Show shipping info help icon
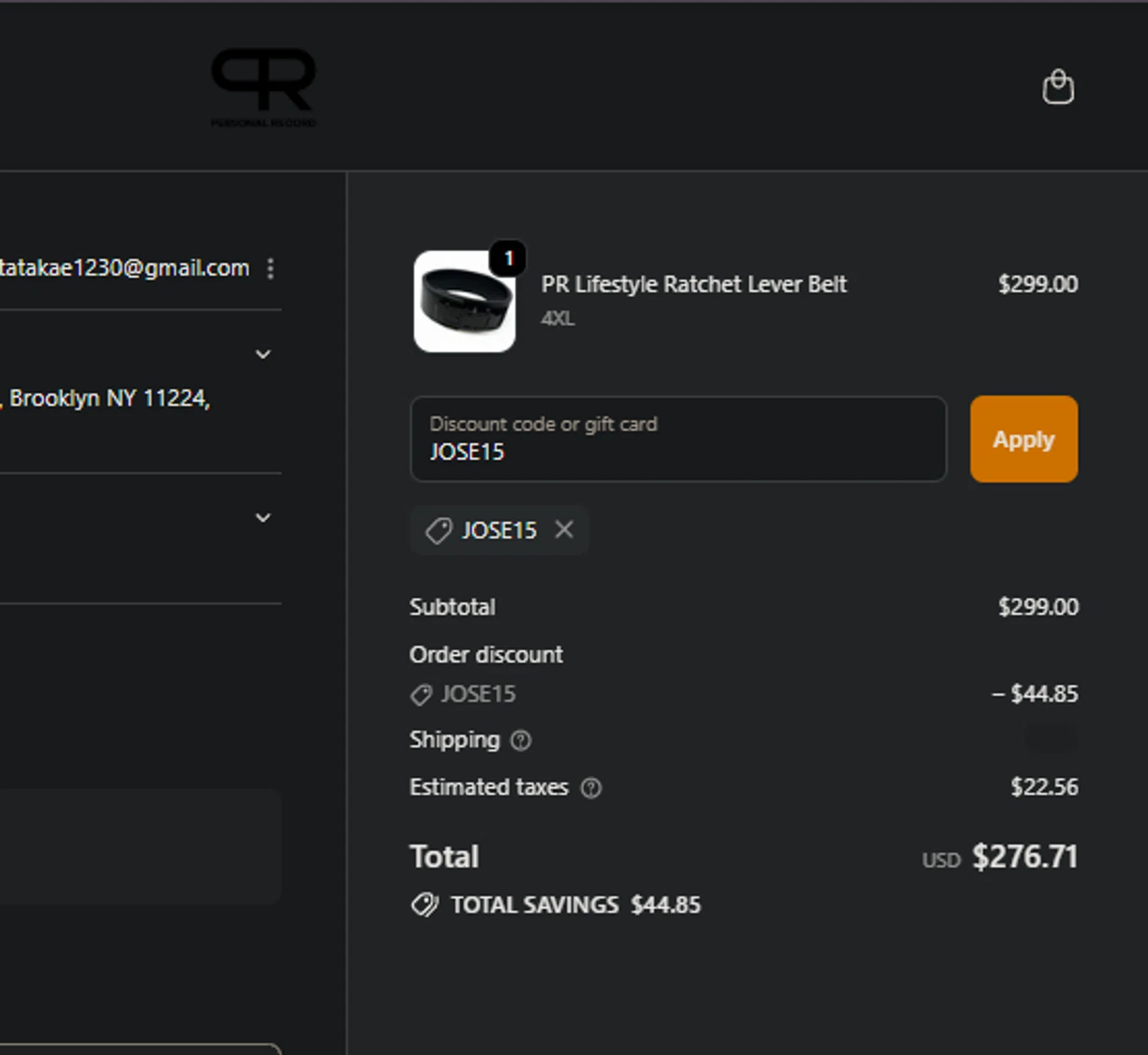 pyautogui.click(x=520, y=740)
